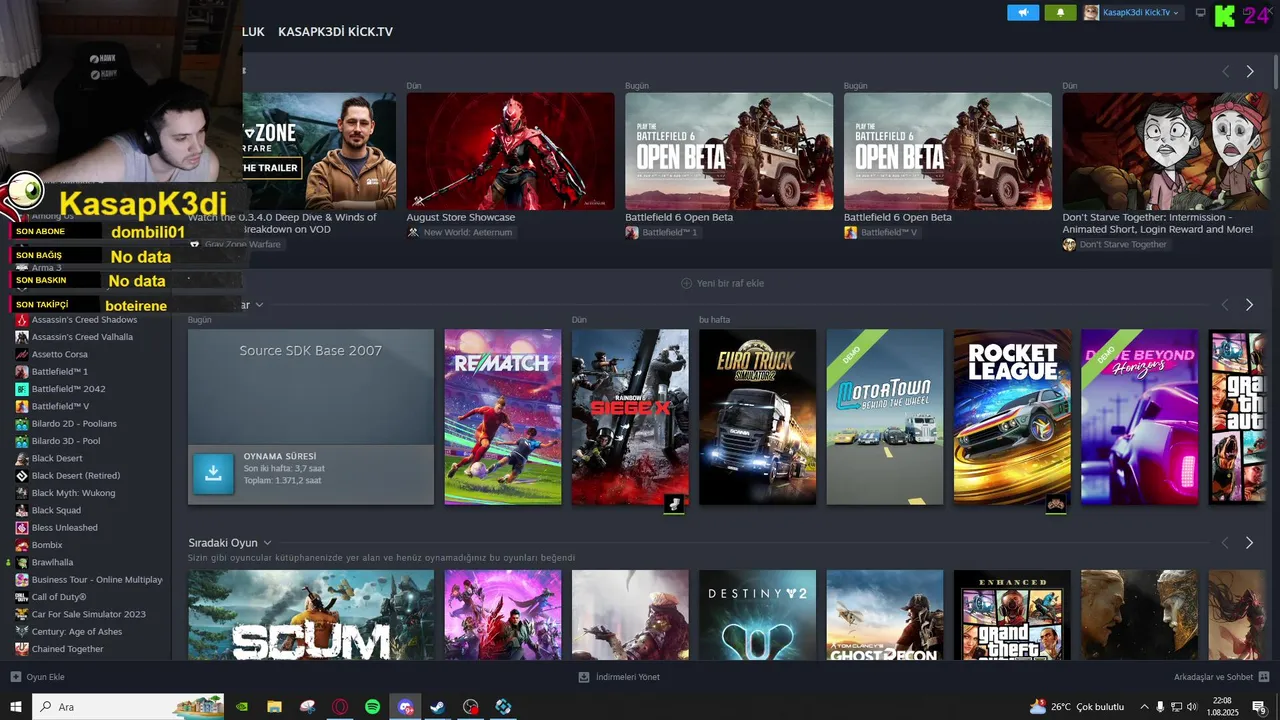Click the Source SDK Base download icon
1280x720 pixels.
coord(213,474)
